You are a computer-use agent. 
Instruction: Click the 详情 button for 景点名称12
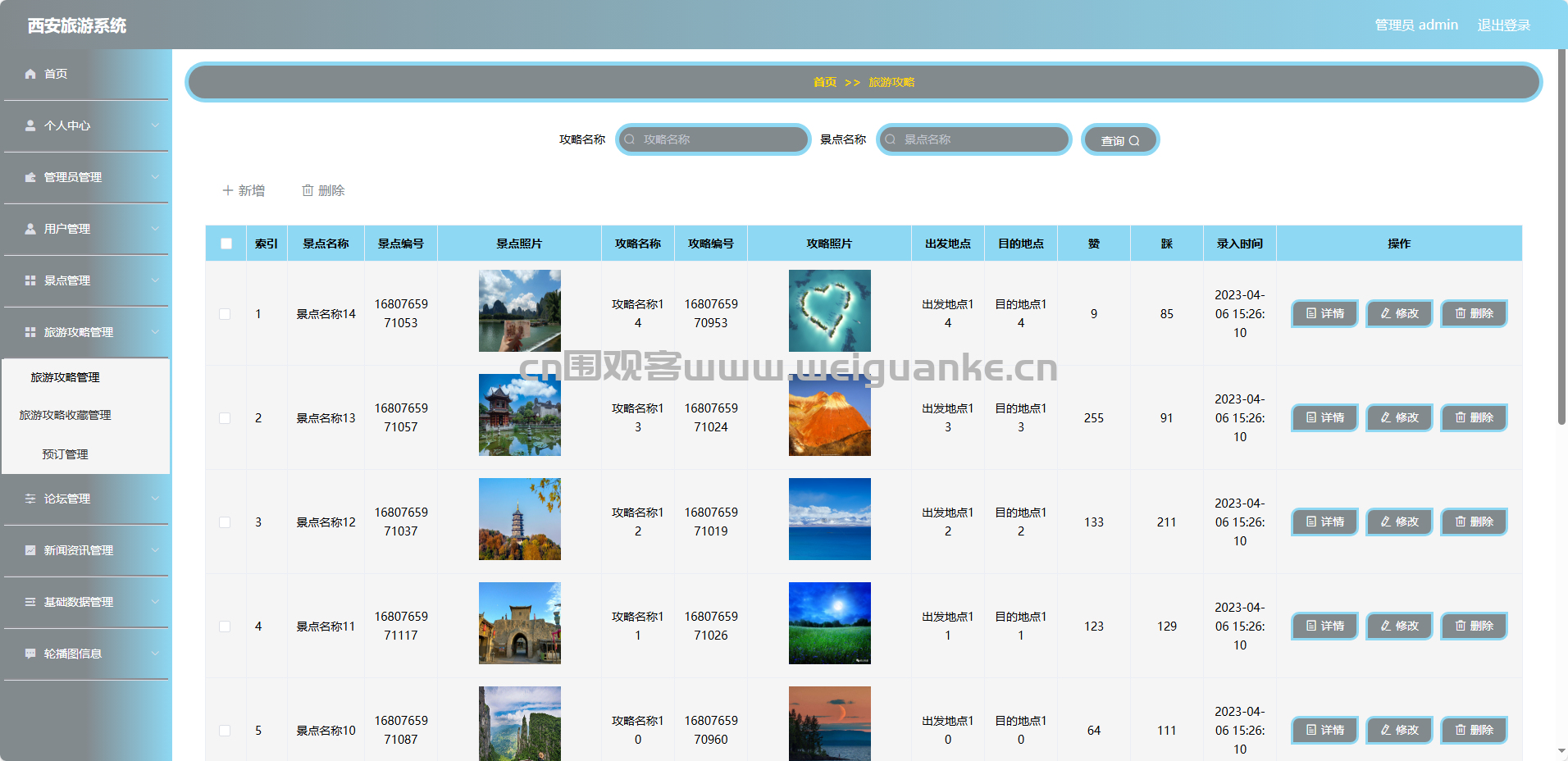(1325, 522)
